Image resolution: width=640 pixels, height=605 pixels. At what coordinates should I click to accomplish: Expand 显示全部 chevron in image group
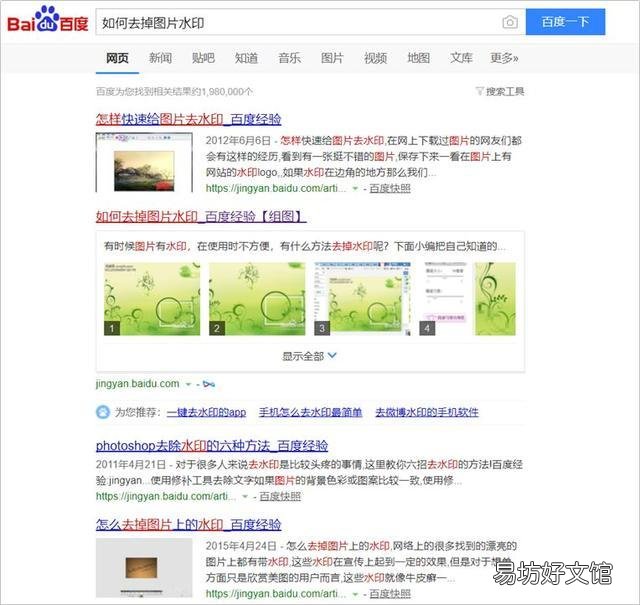[332, 356]
